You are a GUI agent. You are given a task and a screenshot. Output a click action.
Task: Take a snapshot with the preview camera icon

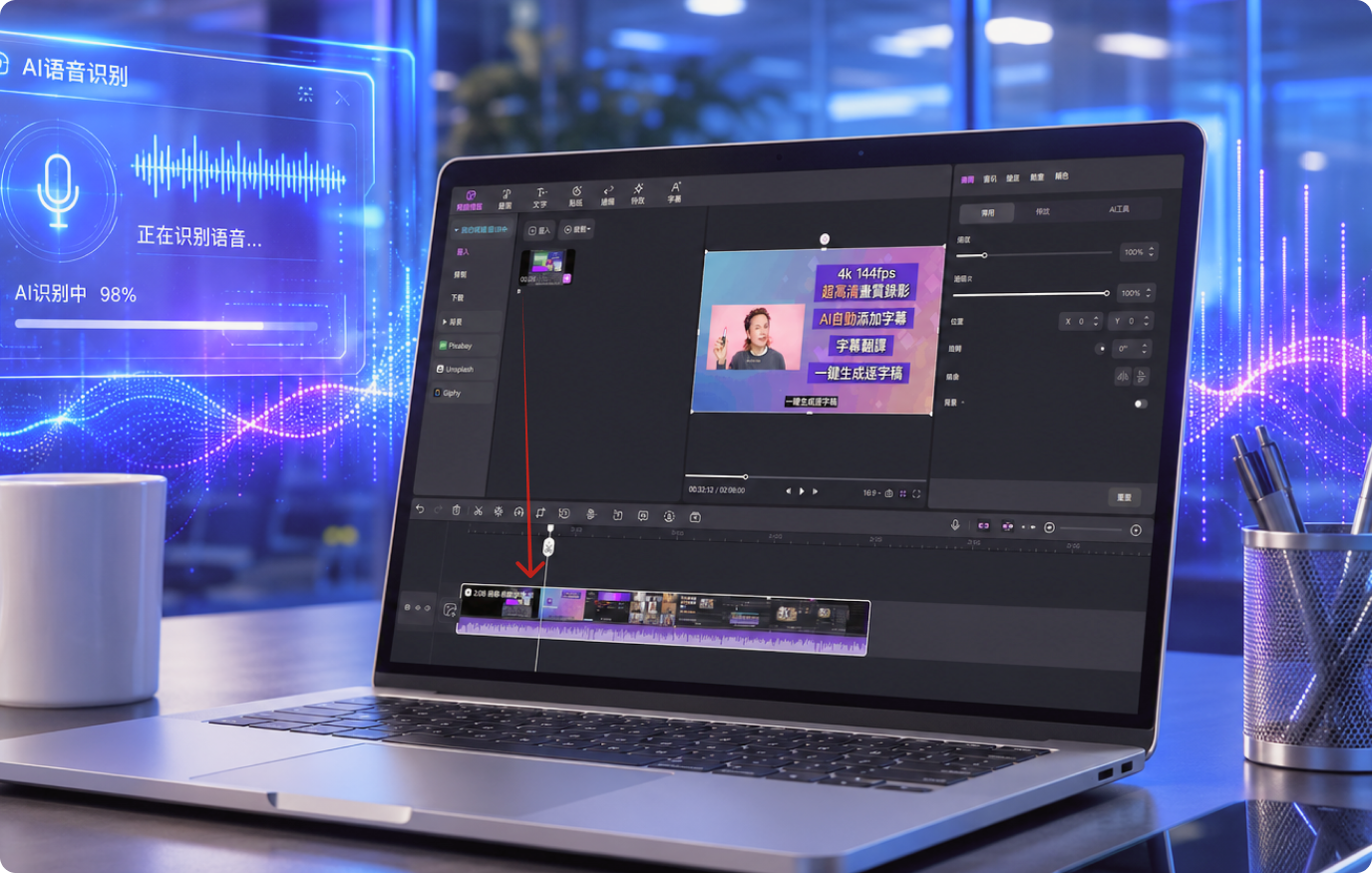point(889,493)
